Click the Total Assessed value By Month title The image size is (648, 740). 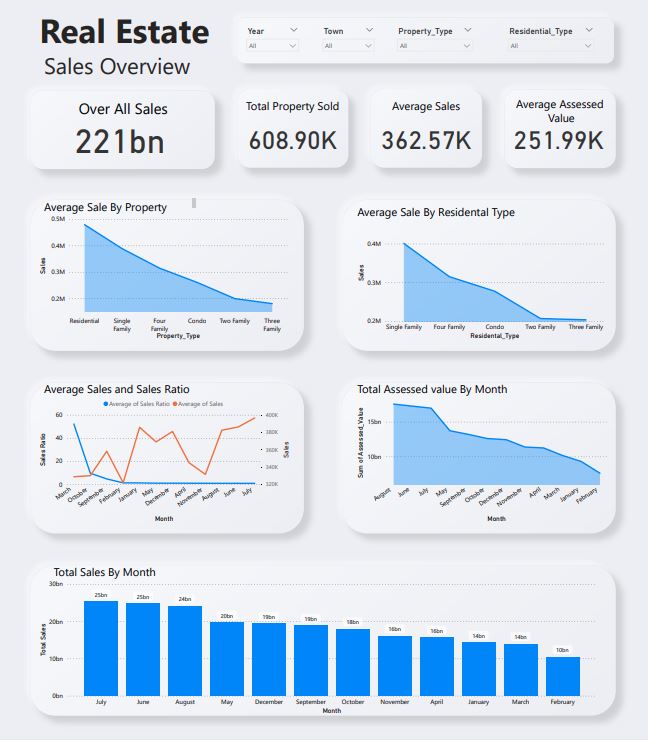click(x=432, y=389)
